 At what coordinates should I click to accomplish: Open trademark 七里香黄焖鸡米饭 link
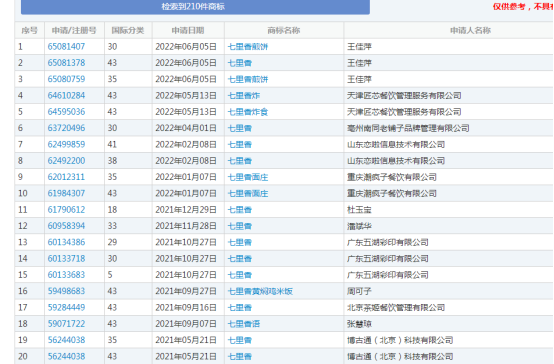click(260, 291)
